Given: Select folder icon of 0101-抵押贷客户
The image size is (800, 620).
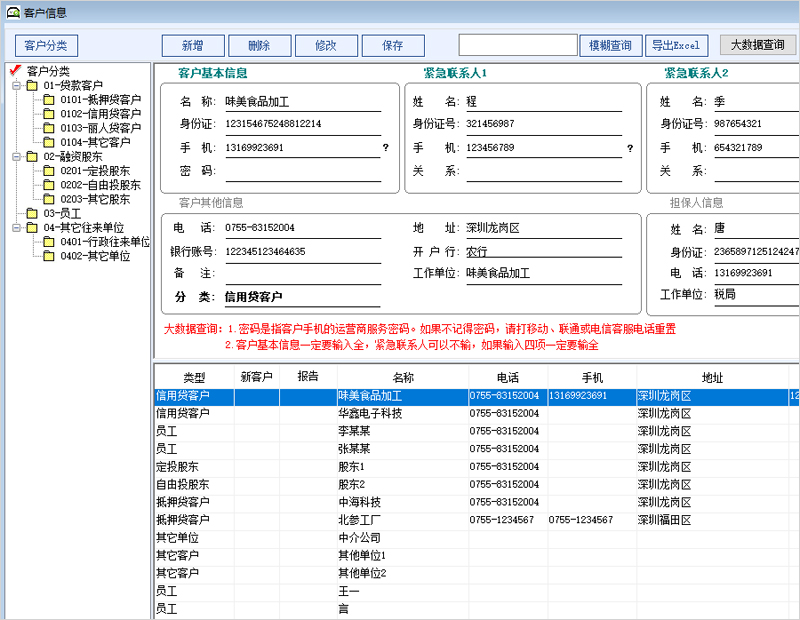Looking at the screenshot, I should pyautogui.click(x=49, y=100).
